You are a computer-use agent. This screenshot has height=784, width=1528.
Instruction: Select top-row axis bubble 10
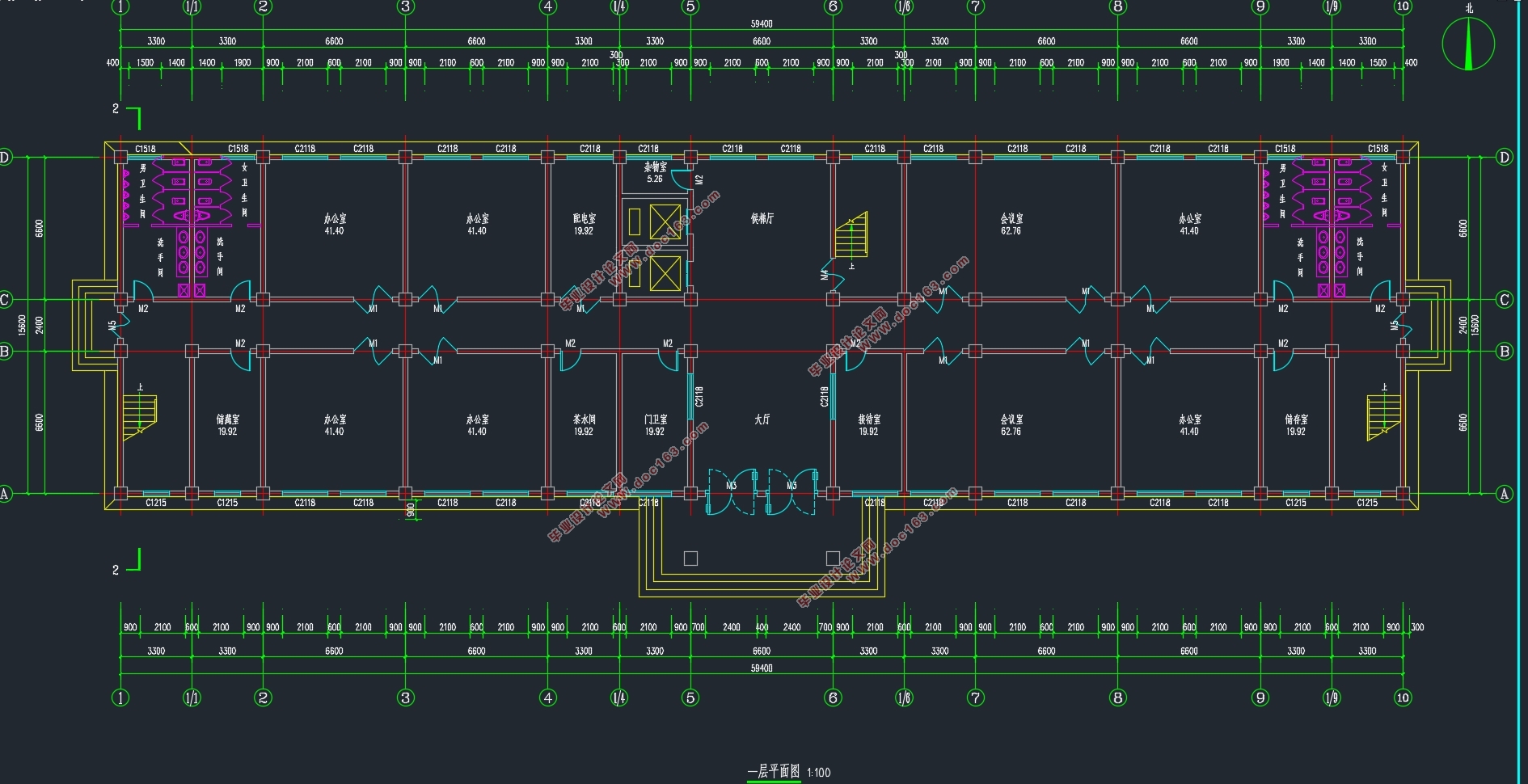(x=1403, y=6)
